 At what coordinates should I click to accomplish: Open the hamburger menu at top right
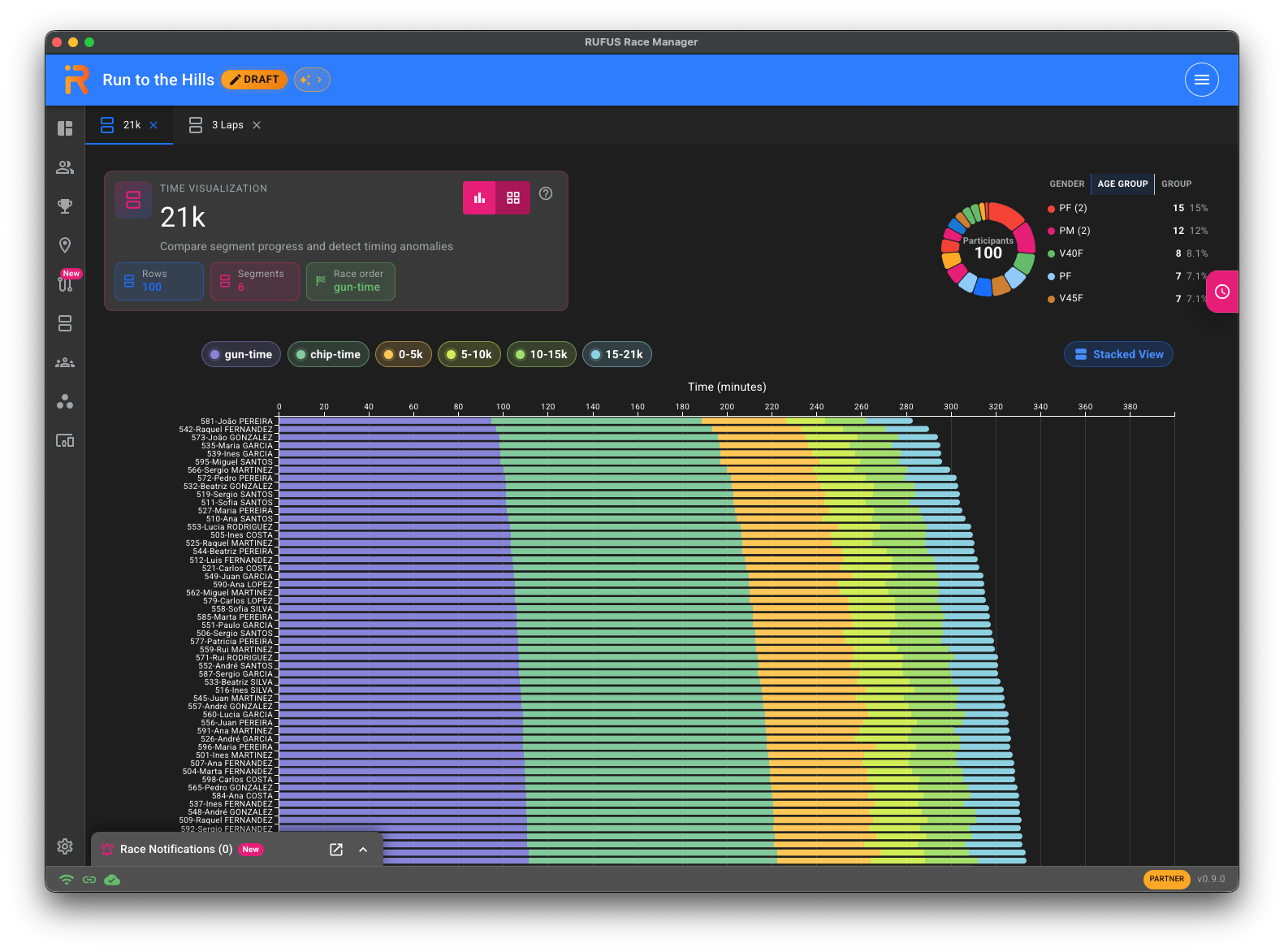[1202, 80]
